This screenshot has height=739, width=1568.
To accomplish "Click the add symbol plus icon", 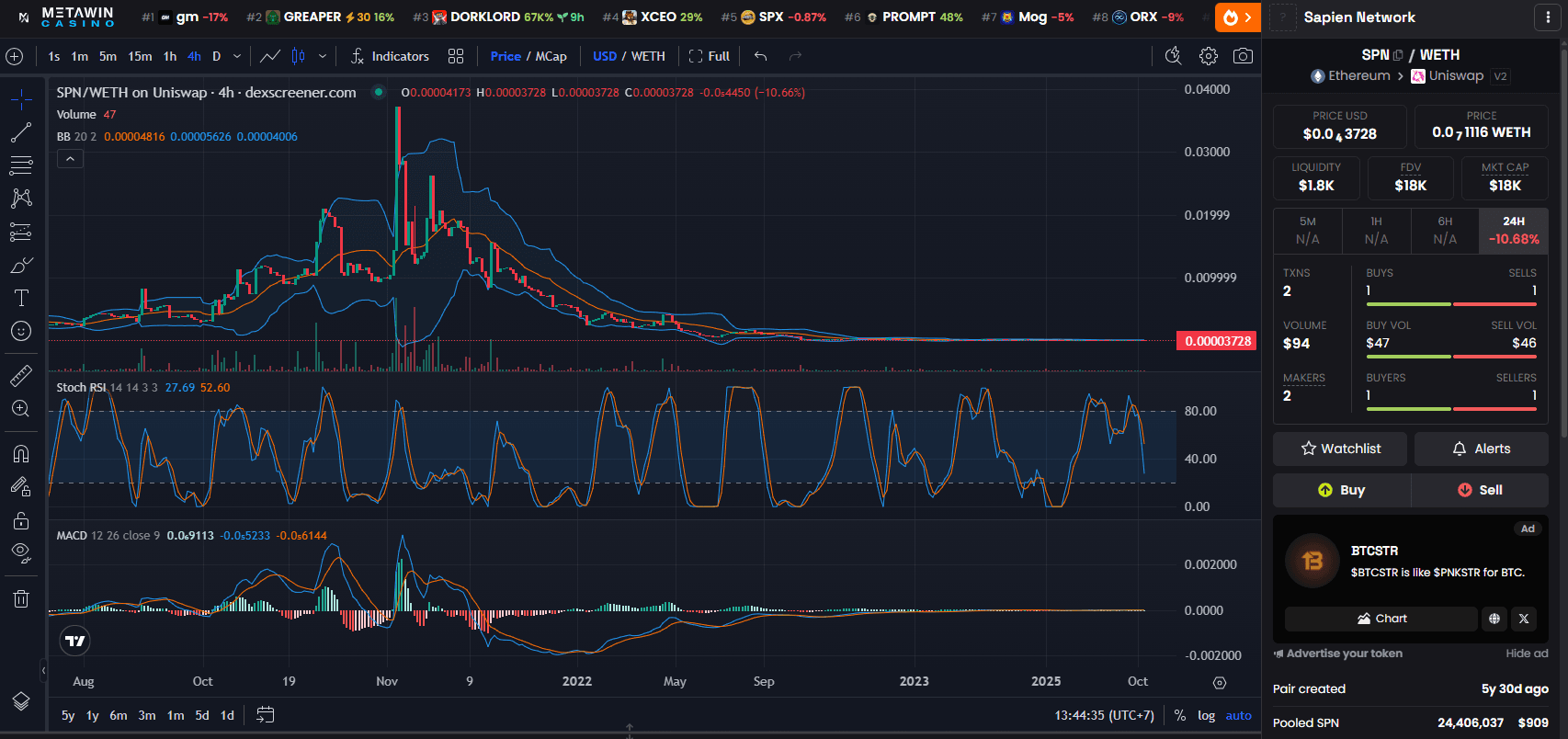I will coord(15,56).
